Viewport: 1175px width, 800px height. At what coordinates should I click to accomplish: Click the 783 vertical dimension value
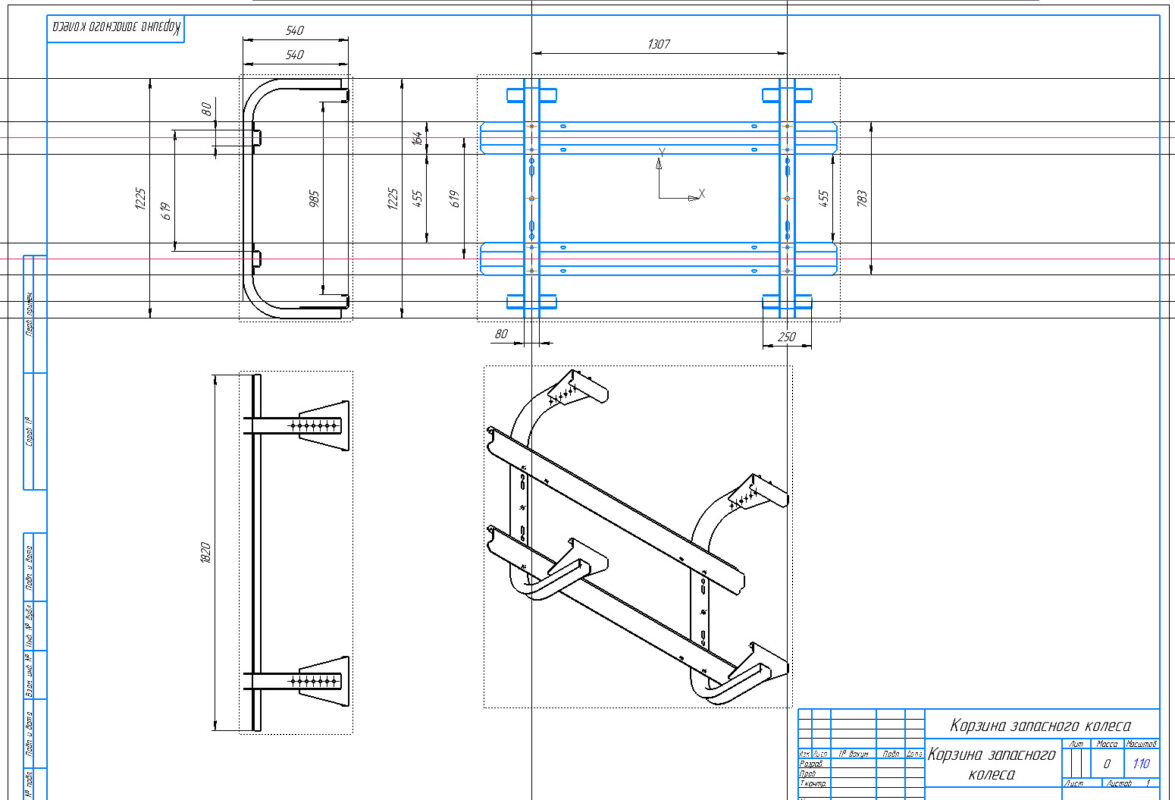[862, 198]
